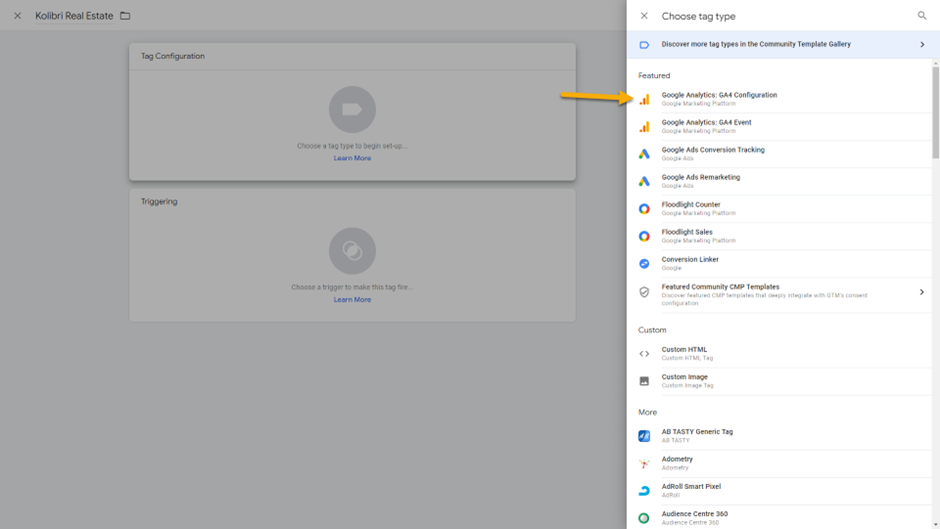Click the Triggering heading
940x529 pixels.
(159, 202)
